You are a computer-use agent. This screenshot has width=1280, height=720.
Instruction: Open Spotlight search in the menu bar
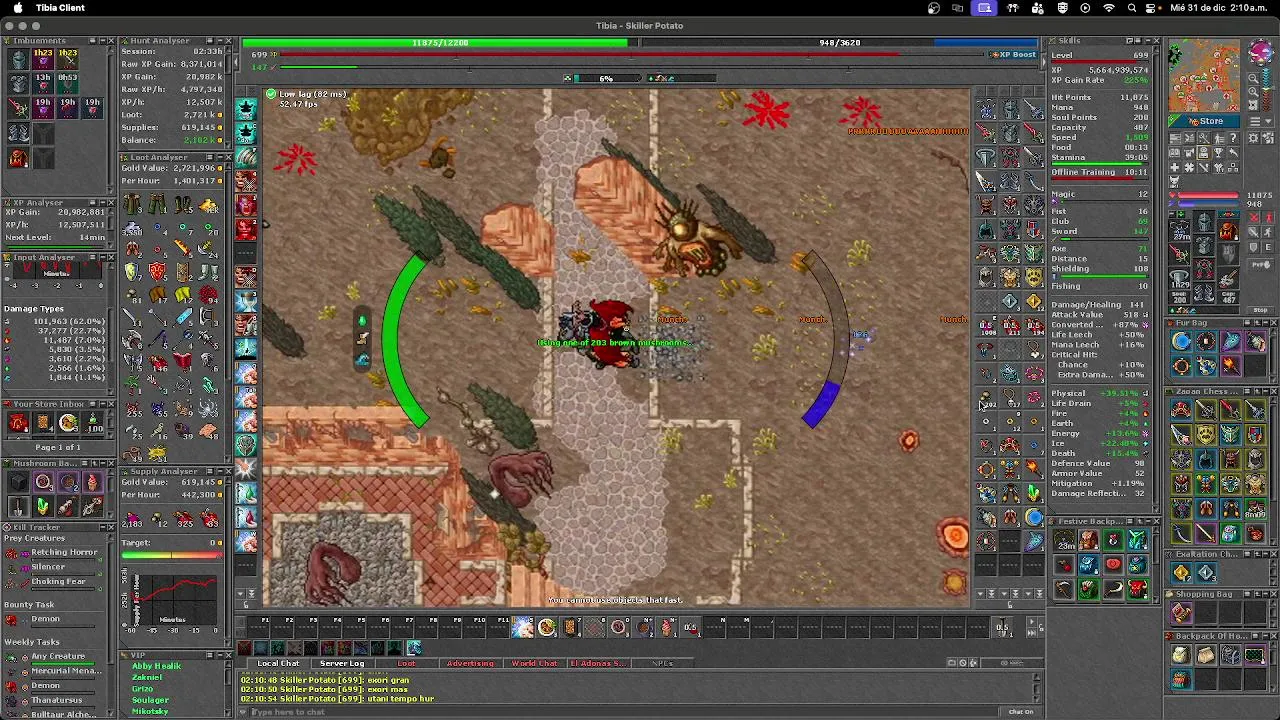1132,8
